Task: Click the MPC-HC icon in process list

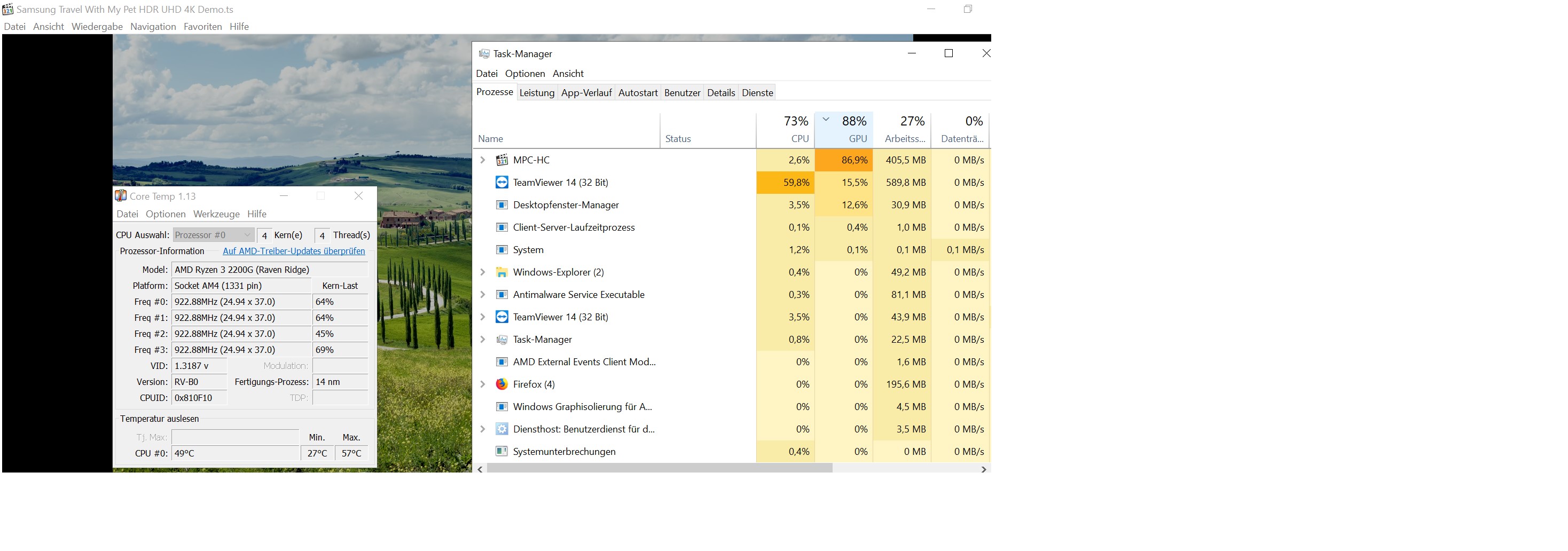Action: coord(501,160)
